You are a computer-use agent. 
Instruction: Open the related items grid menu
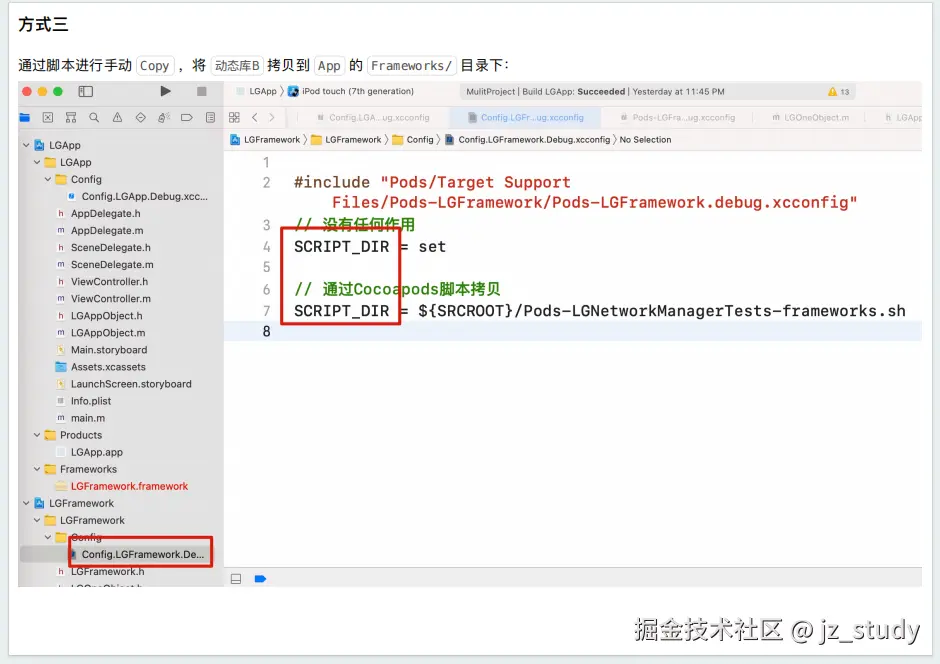(234, 117)
